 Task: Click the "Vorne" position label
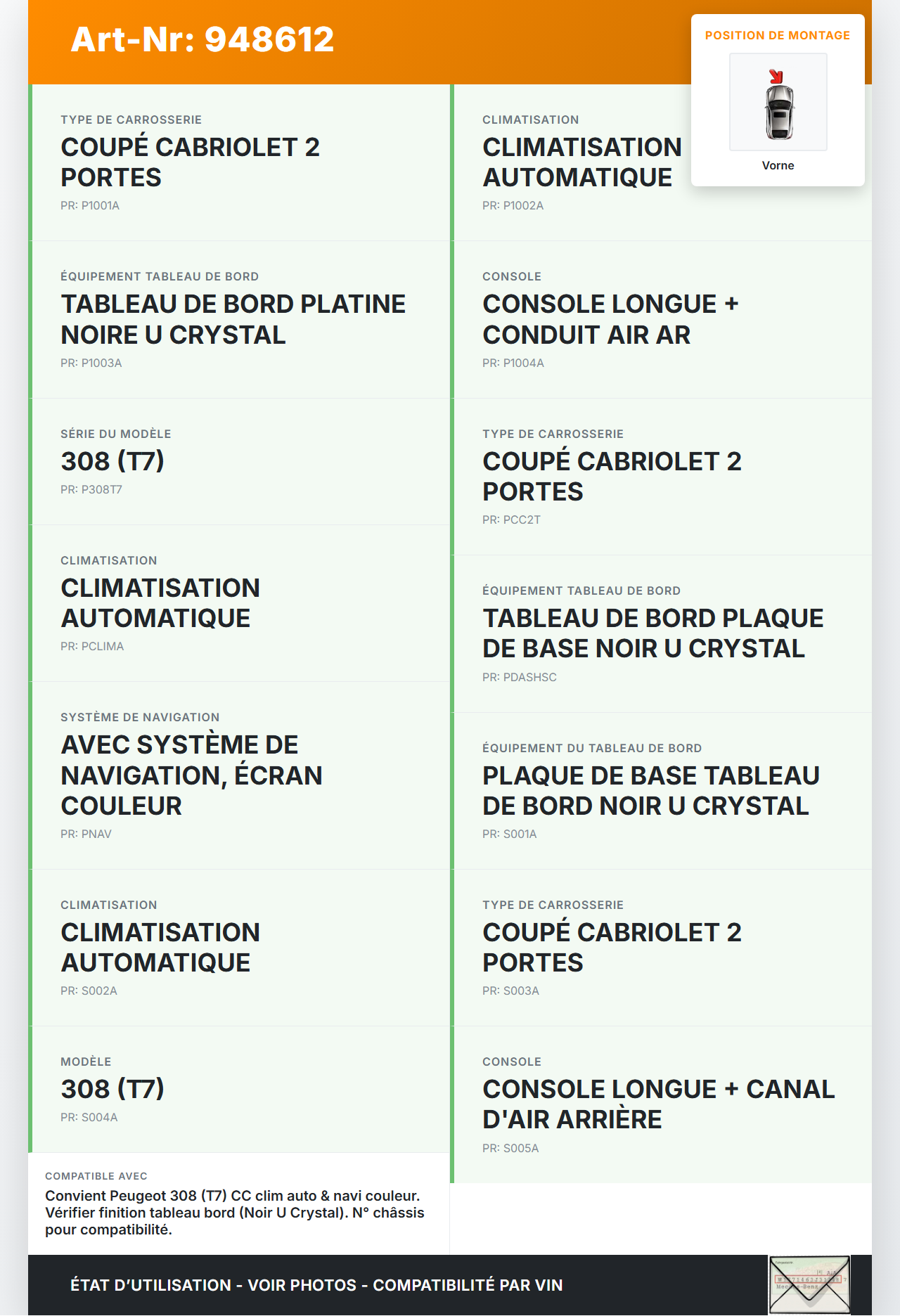(778, 165)
